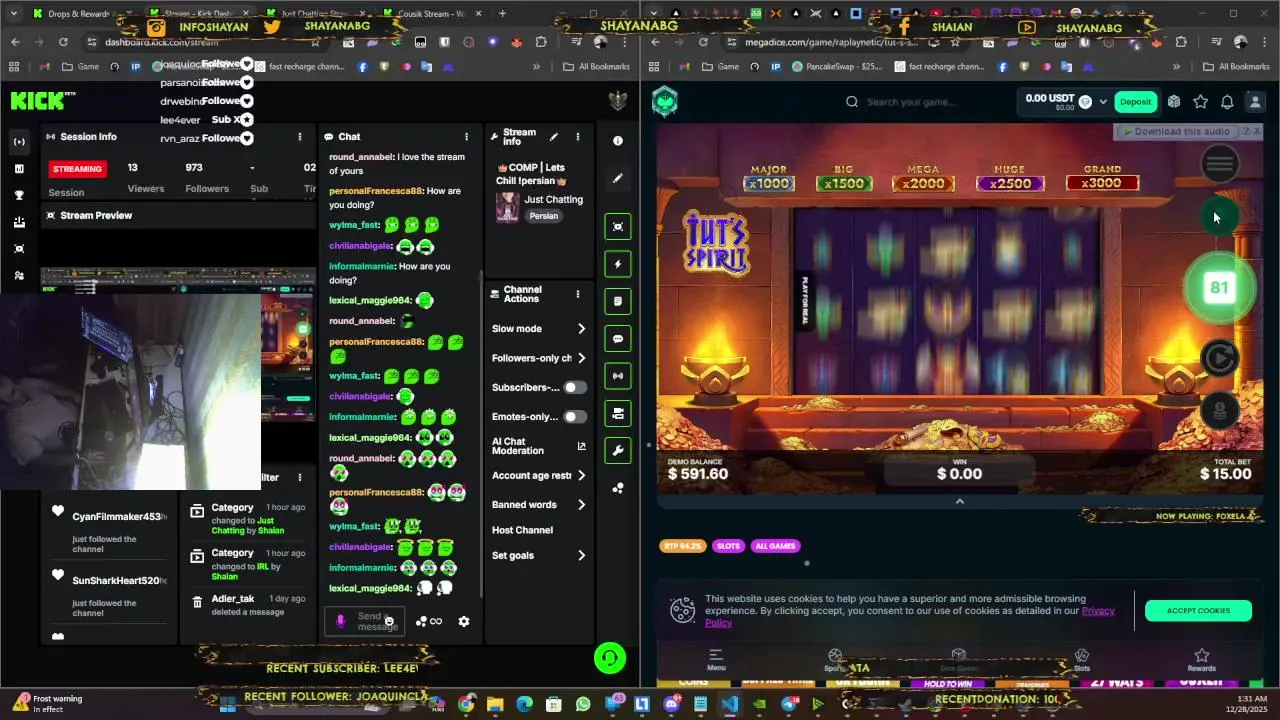Screen dimensions: 1280x720
Task: Click the Persian language tag
Action: point(544,216)
